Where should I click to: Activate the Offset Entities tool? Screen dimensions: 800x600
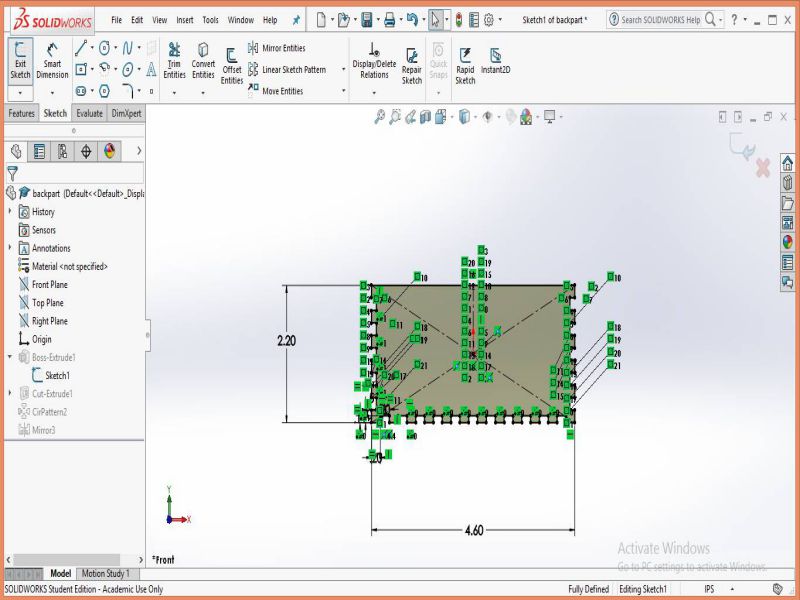(232, 66)
